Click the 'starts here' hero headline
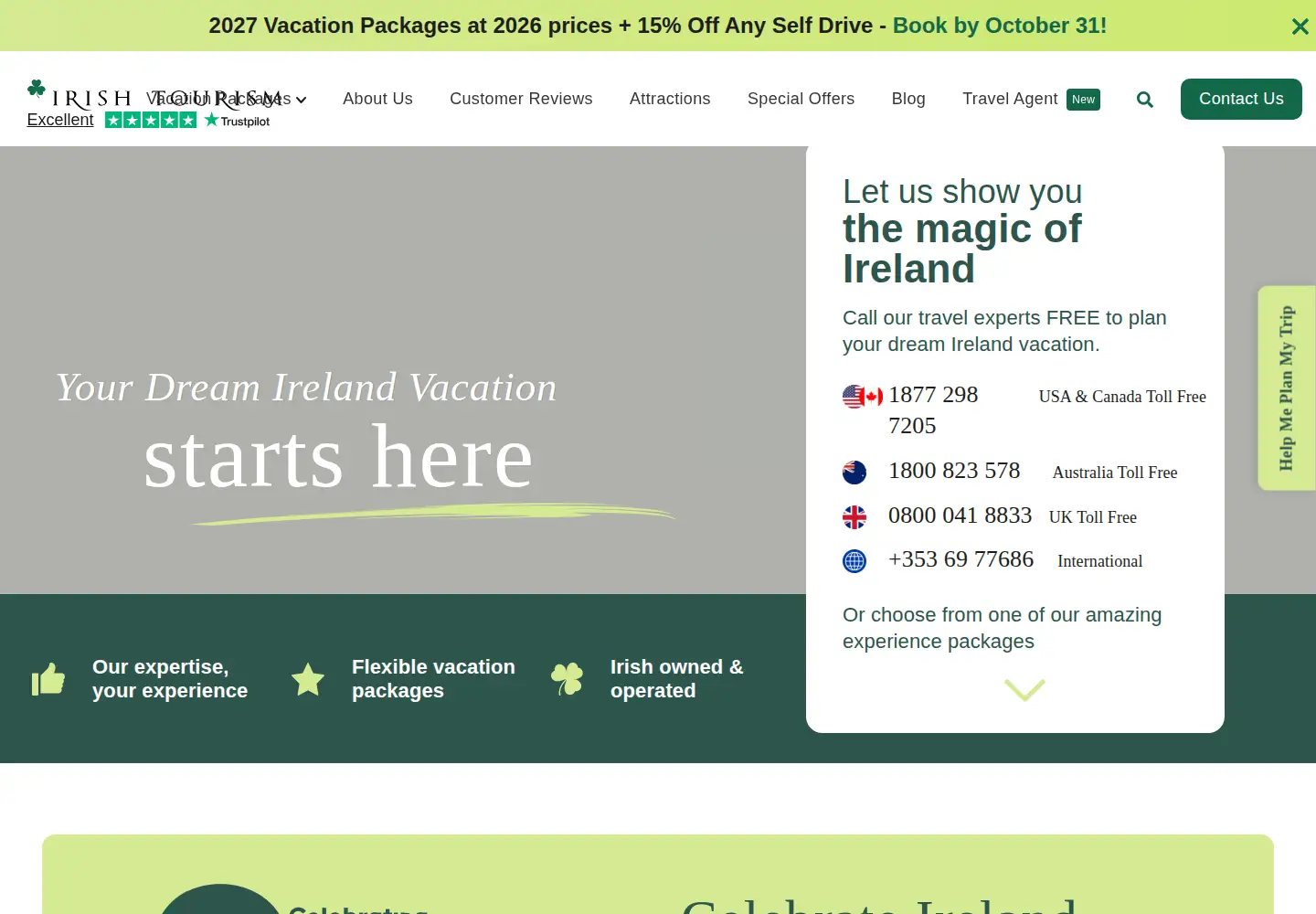Screen dimensions: 1316x914 (x=338, y=457)
